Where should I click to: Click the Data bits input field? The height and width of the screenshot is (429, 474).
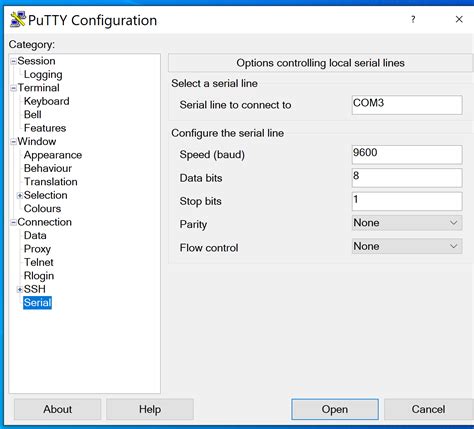pos(407,178)
